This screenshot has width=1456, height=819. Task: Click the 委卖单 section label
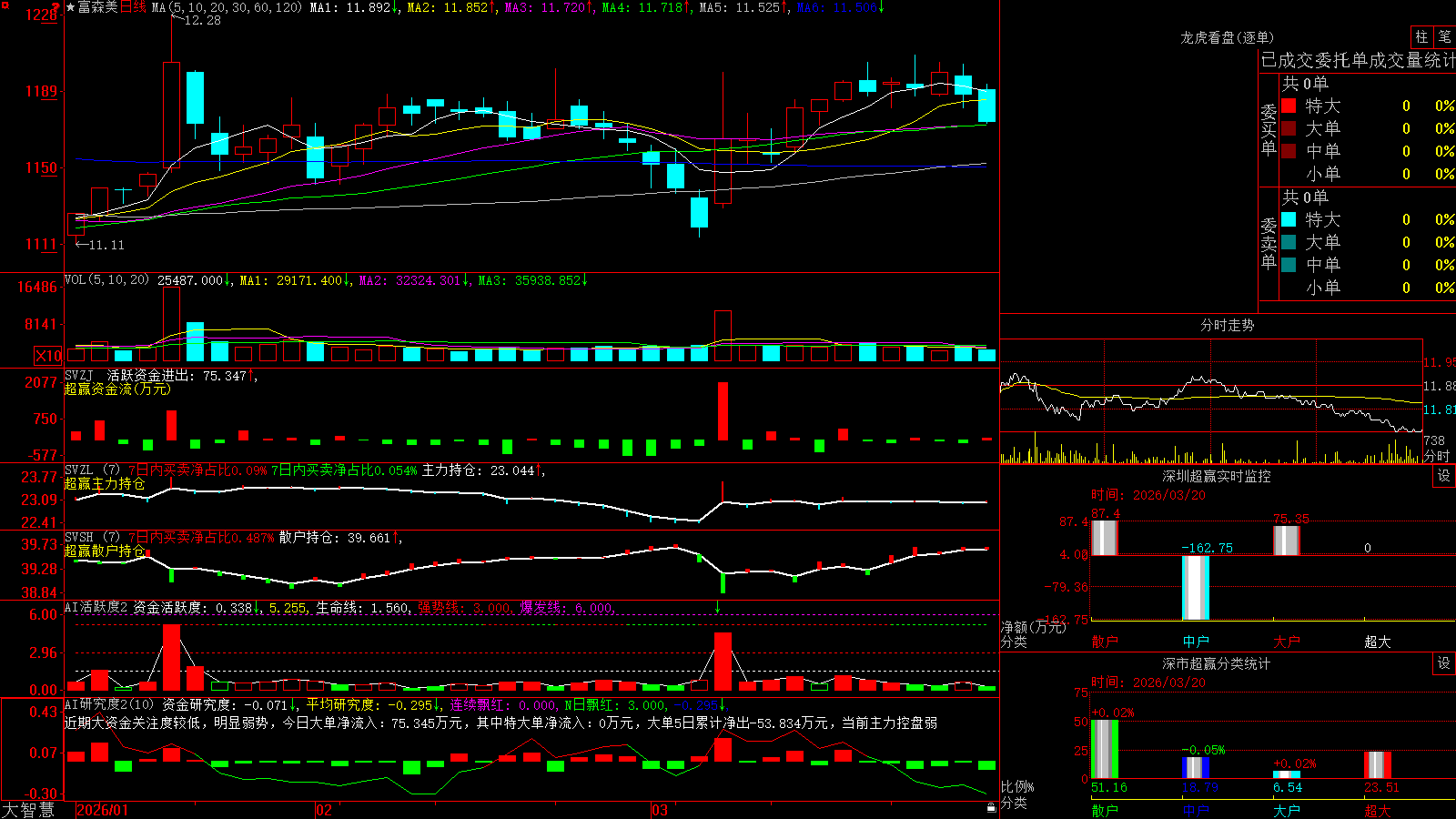pyautogui.click(x=1269, y=244)
